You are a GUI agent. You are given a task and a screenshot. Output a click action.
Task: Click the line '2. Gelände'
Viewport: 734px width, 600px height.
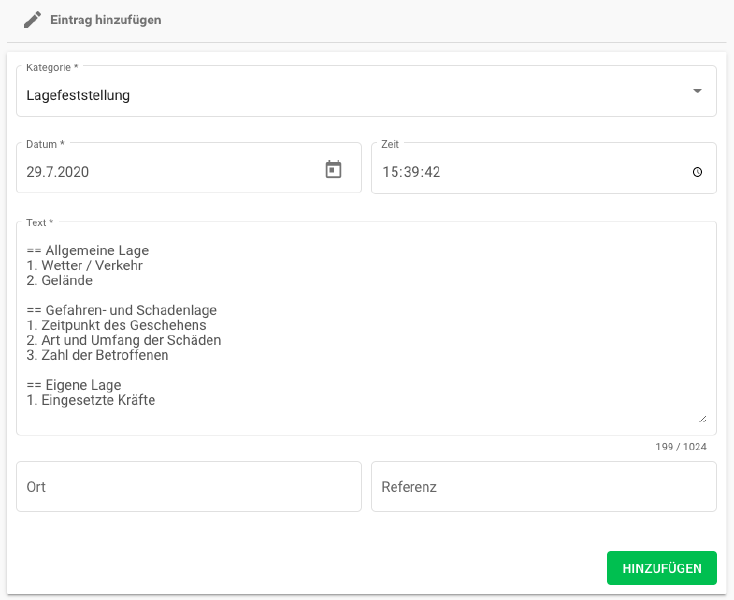(x=59, y=280)
